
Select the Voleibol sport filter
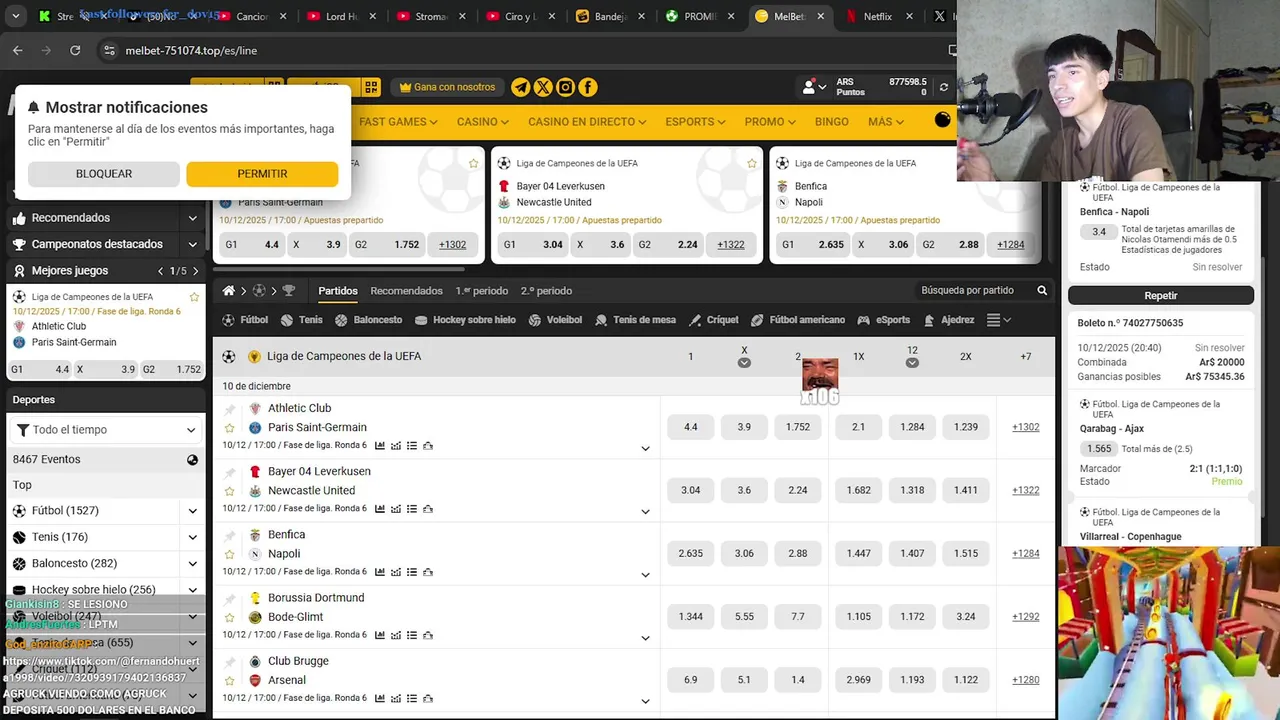point(555,320)
